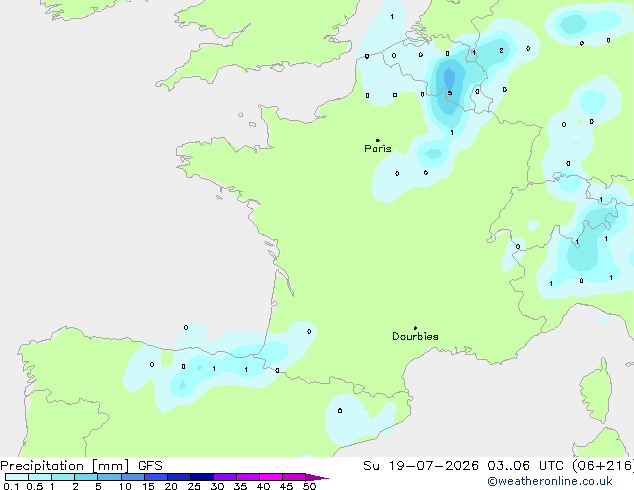The height and width of the screenshot is (490, 634).
Task: Click the legend label 0.5
Action: (x=34, y=486)
